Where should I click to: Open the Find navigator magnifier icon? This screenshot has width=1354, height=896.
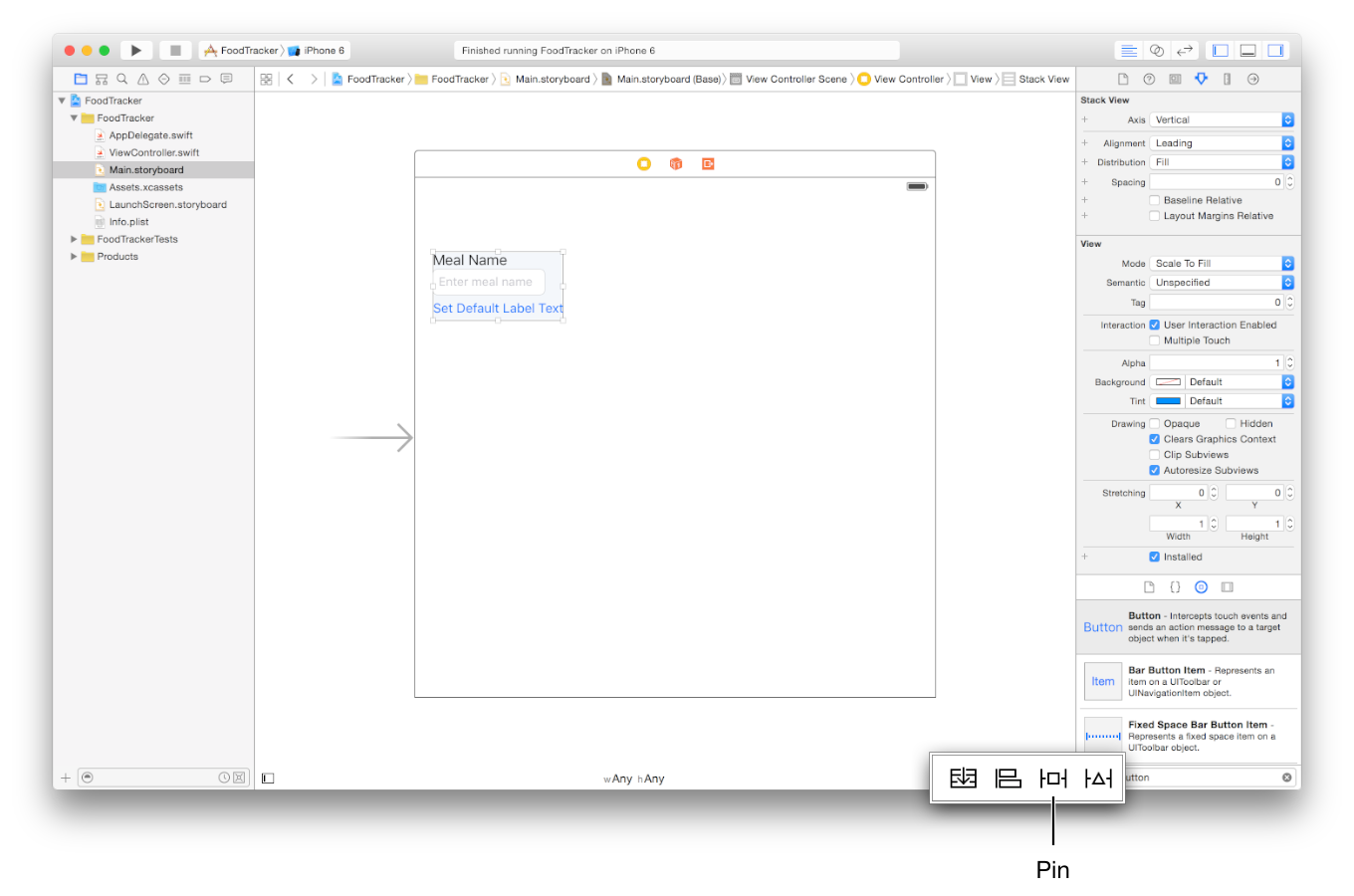point(122,79)
